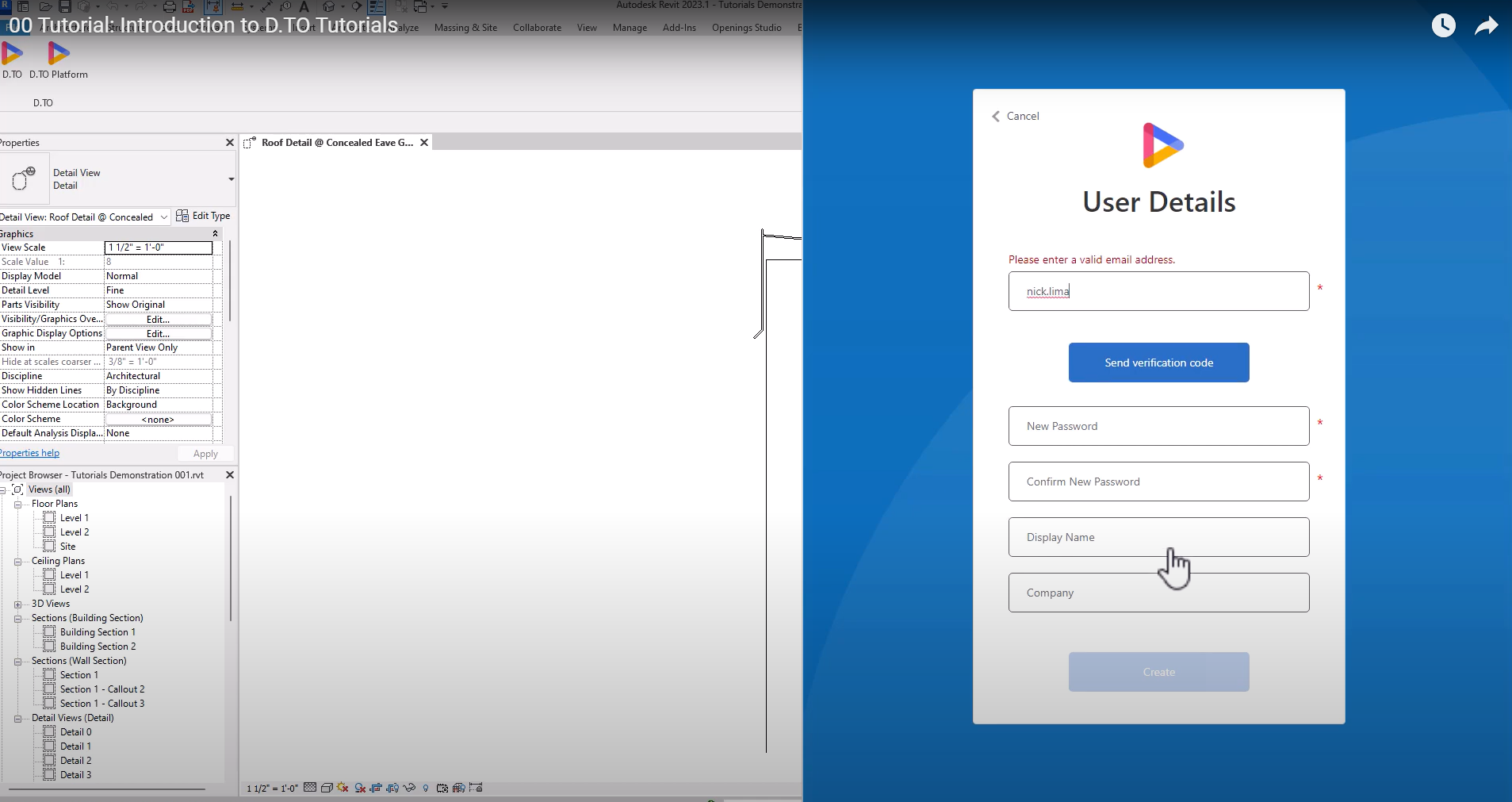Click Cancel on the User Details dialog
This screenshot has width=1512, height=802.
(1021, 116)
